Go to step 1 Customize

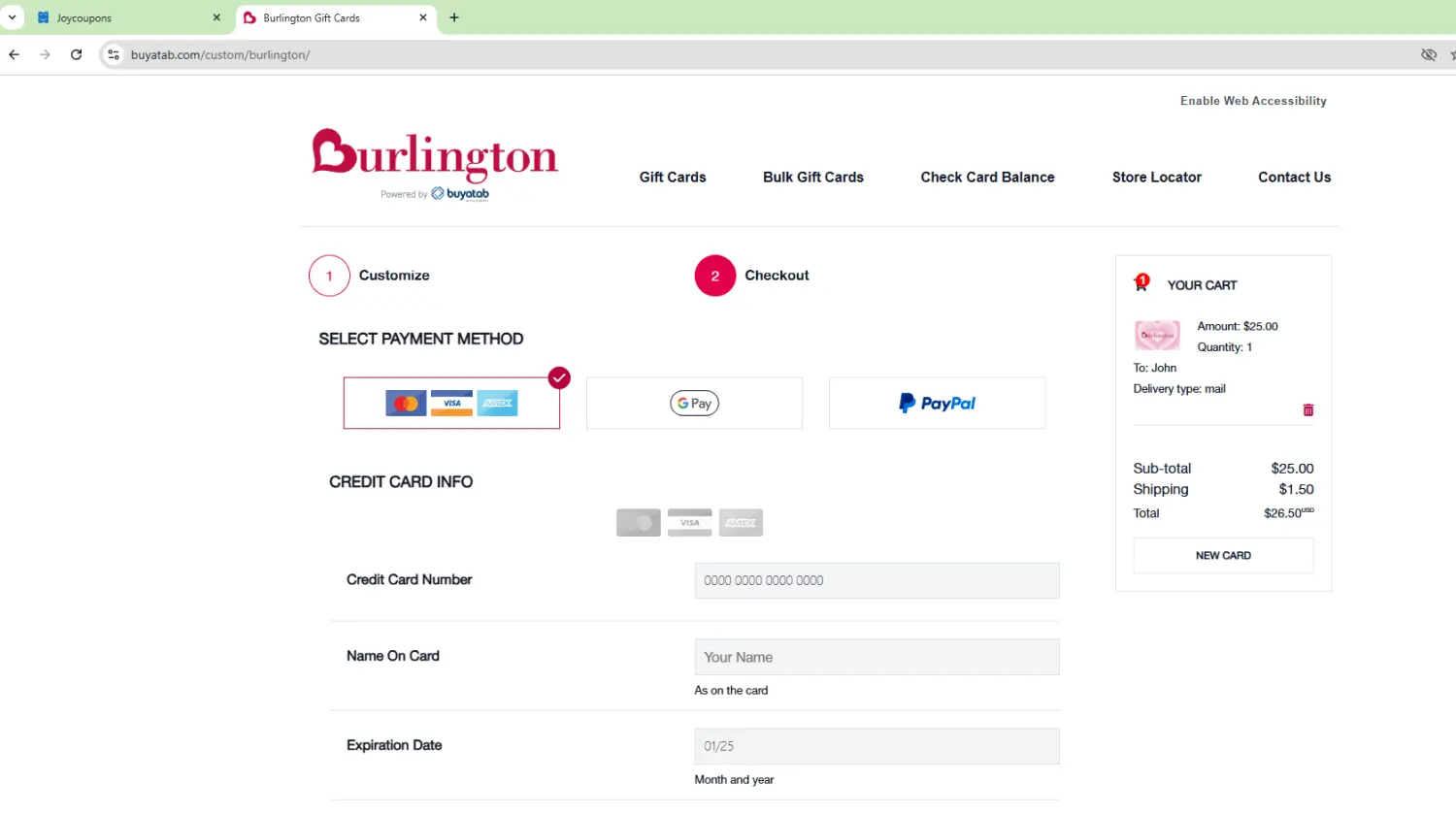coord(369,276)
